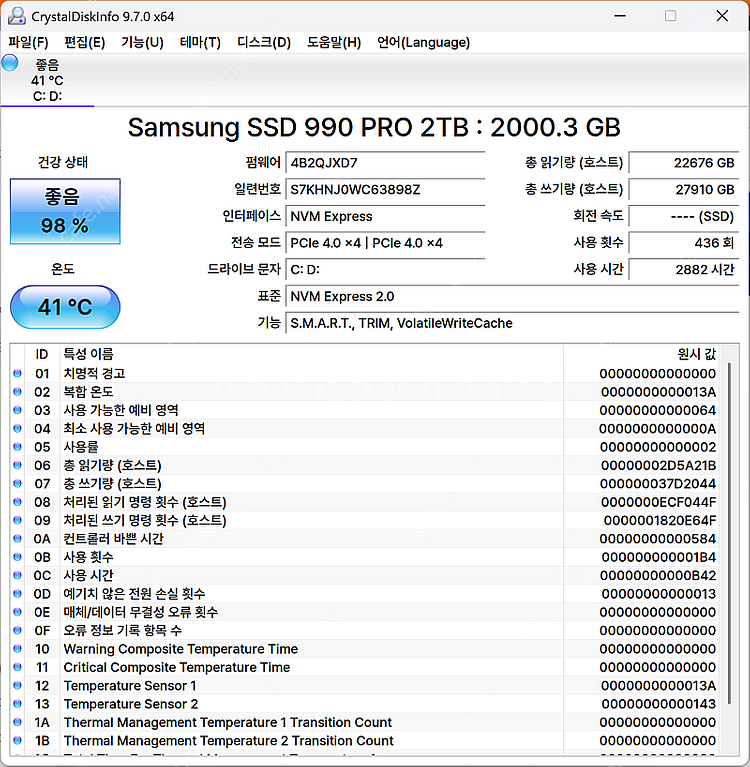Viewport: 750px width, 767px height.
Task: Click the CrystalDiskInfo app icon in title bar
Action: 16,16
